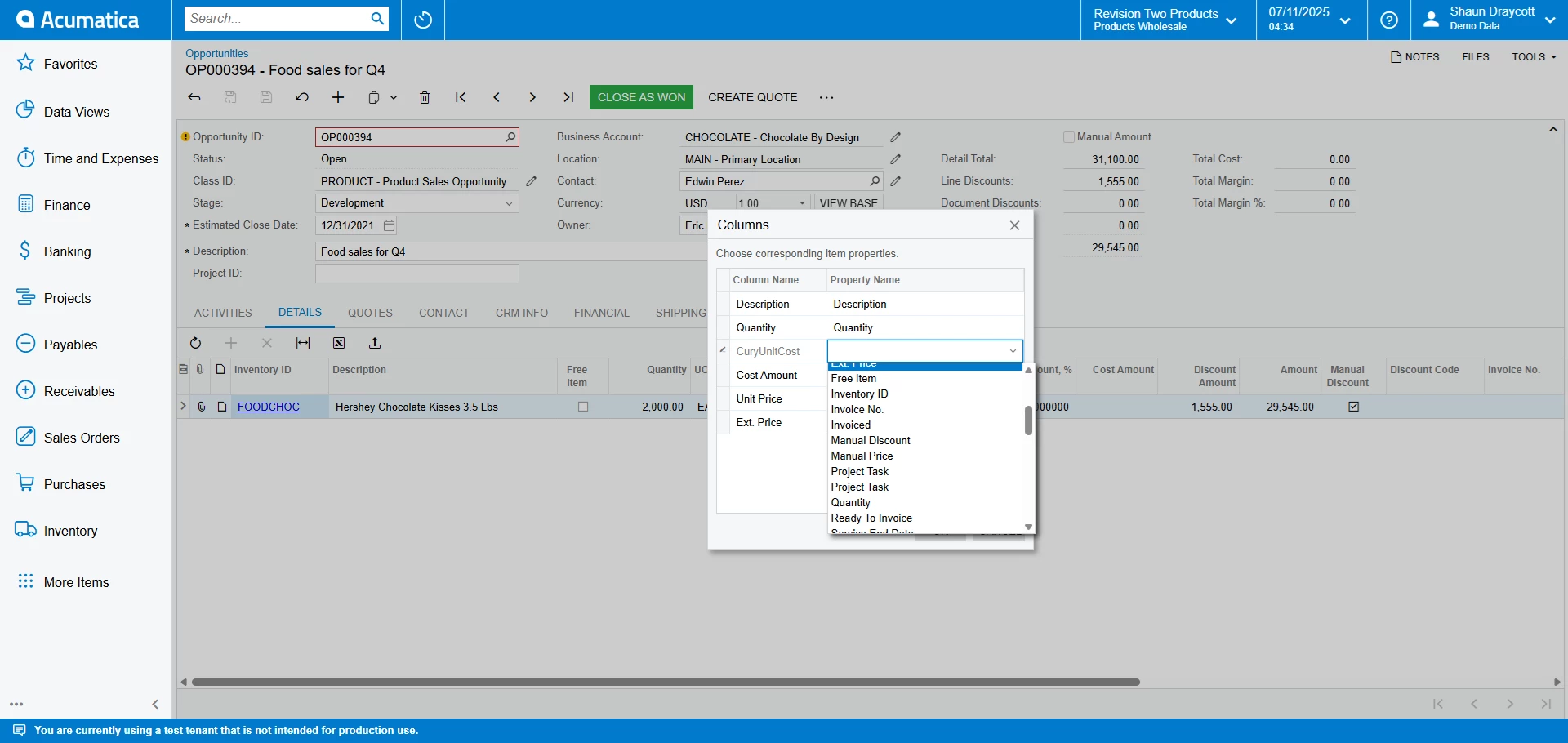This screenshot has height=743, width=1568.
Task: Open the Banking workspace icon
Action: (x=25, y=251)
